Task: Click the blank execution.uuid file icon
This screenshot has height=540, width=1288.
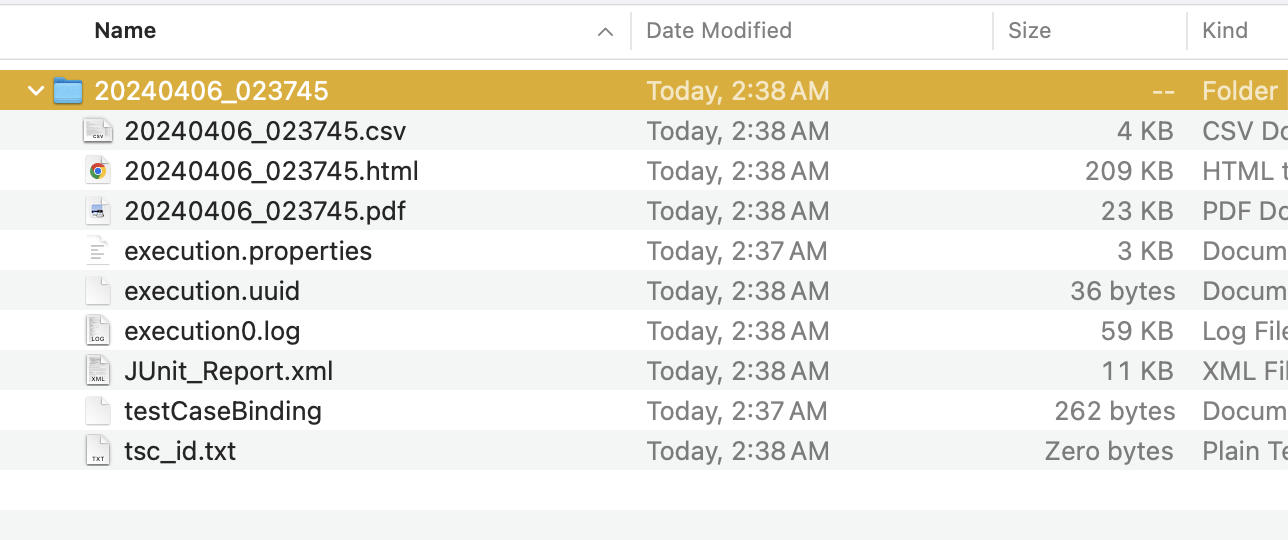Action: click(x=97, y=291)
